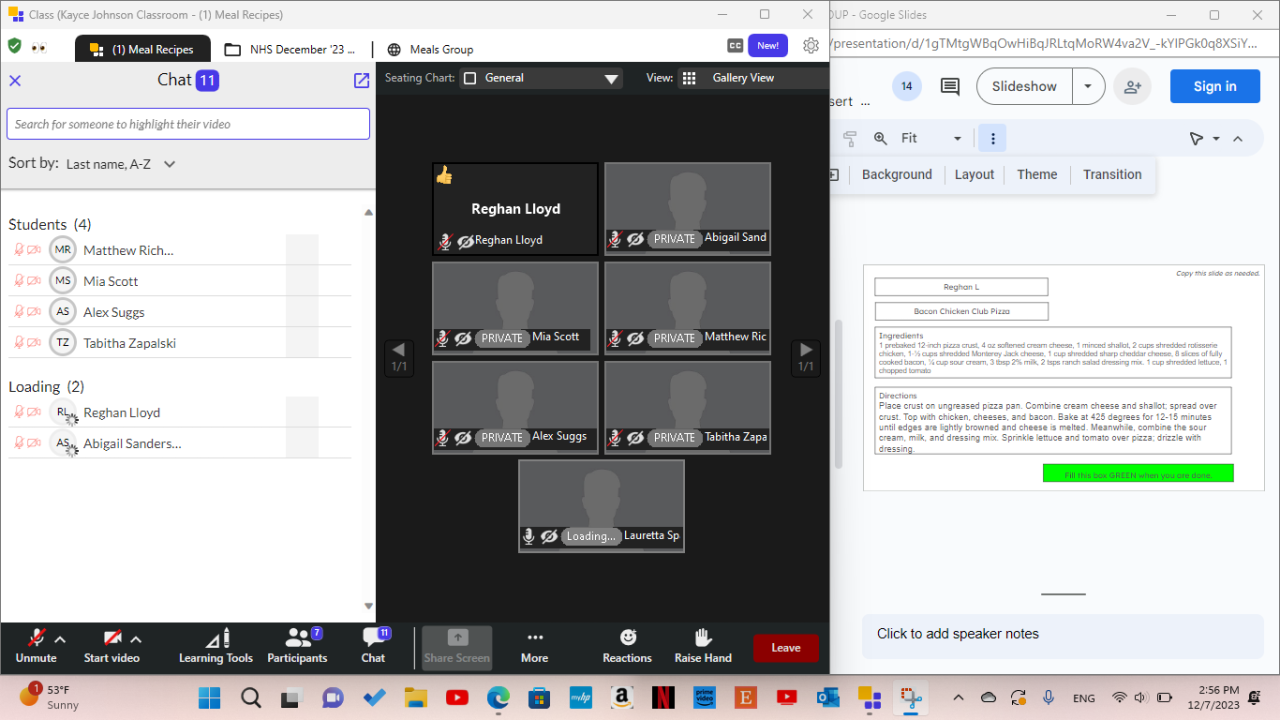The image size is (1280, 720).
Task: Toggle Abigail Sanders's camera icon in list
Action: click(34, 443)
